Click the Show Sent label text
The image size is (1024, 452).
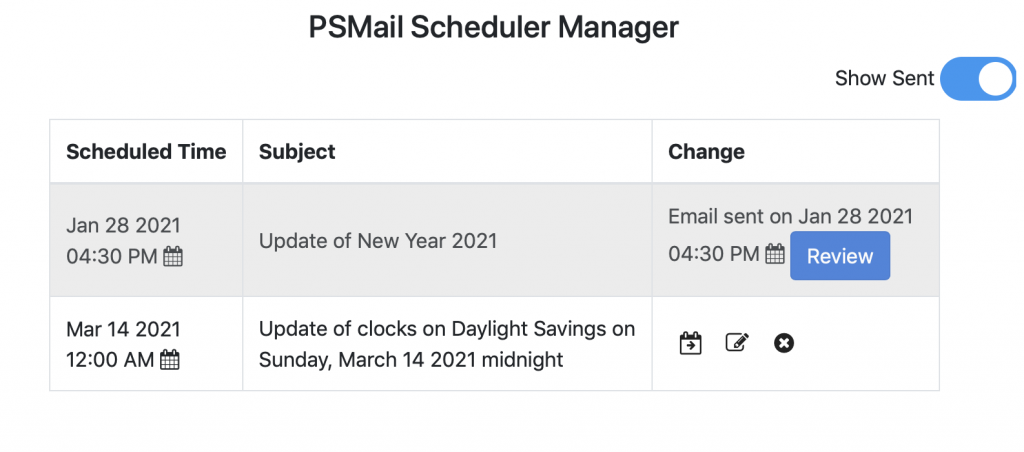(x=884, y=79)
